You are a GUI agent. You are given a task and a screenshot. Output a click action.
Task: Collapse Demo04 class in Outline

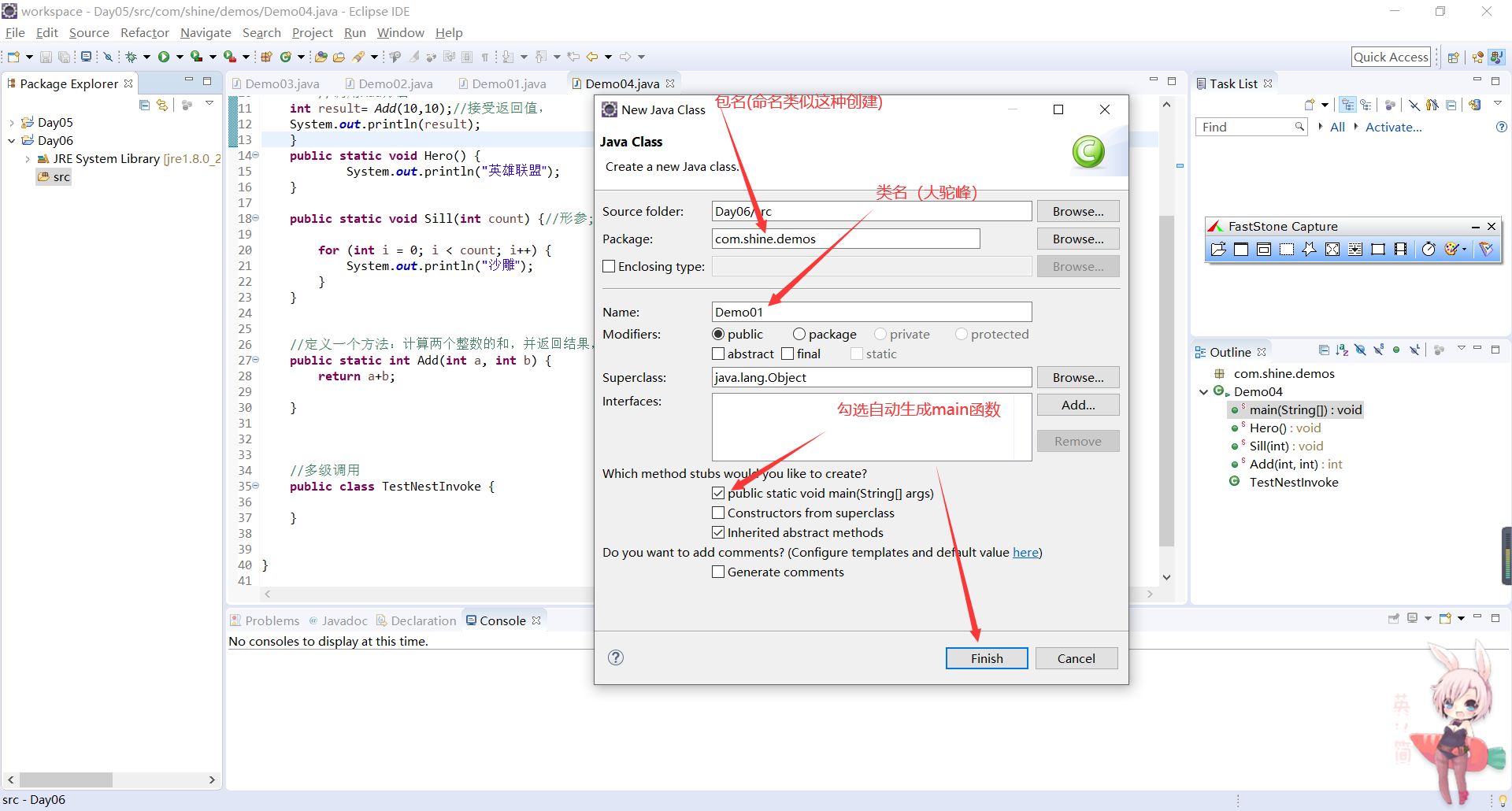point(1203,391)
